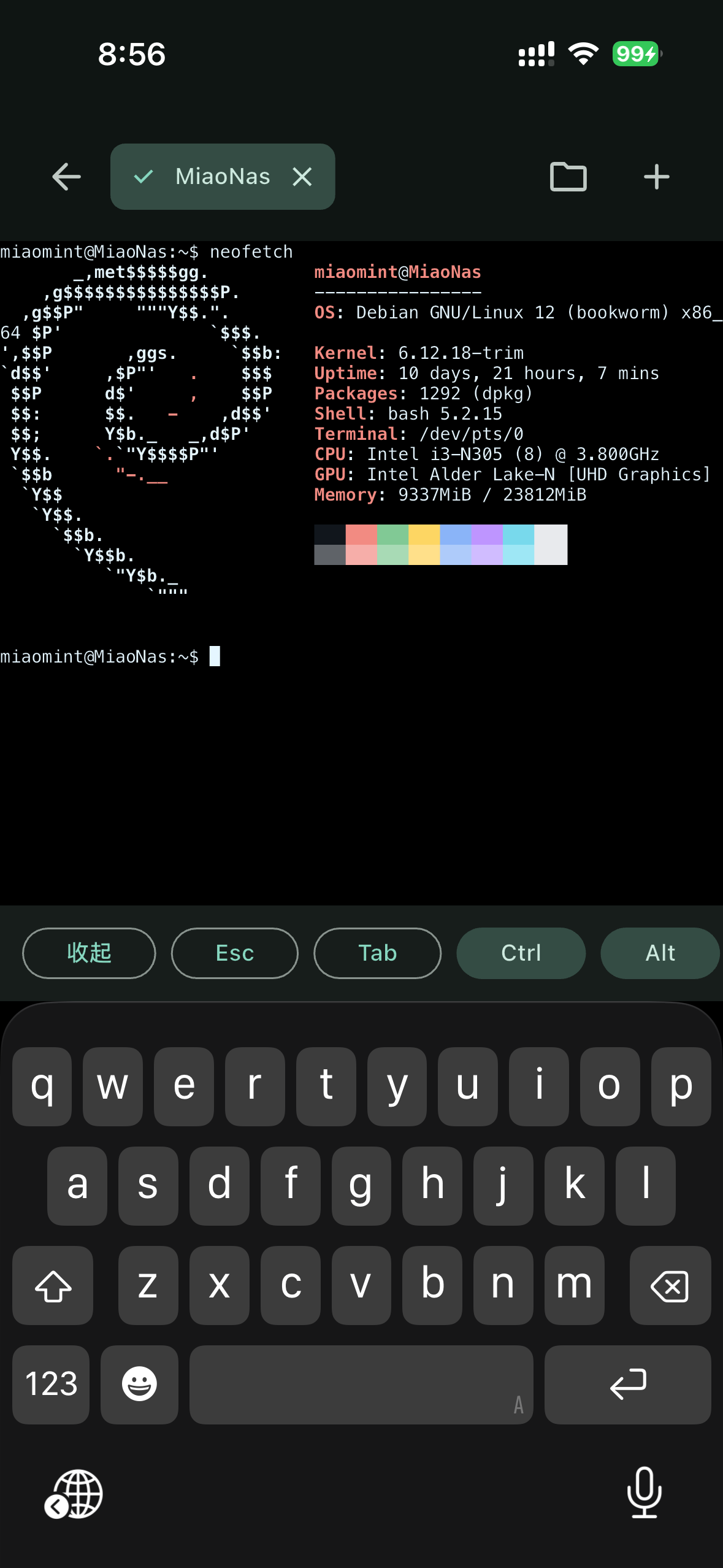Open the folder file browser icon

(568, 177)
